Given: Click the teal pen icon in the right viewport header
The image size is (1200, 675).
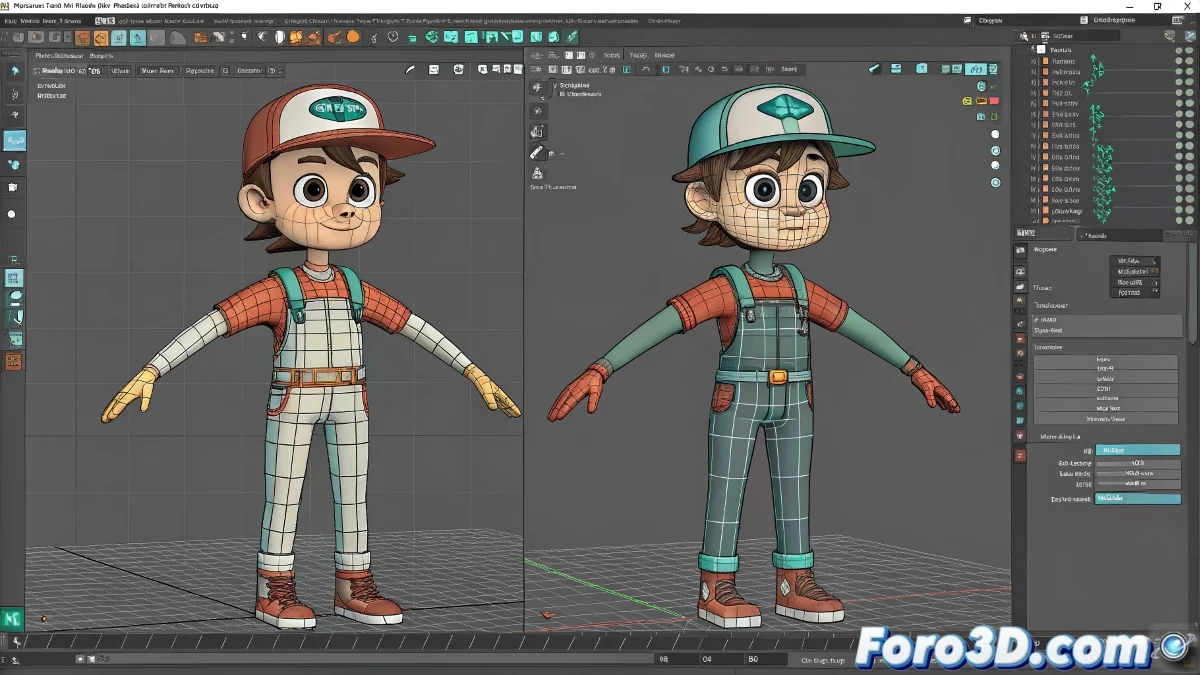Looking at the screenshot, I should 874,69.
